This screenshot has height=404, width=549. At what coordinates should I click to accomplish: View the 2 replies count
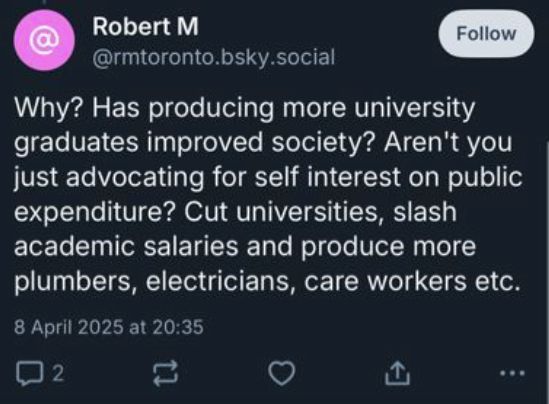[x=58, y=373]
